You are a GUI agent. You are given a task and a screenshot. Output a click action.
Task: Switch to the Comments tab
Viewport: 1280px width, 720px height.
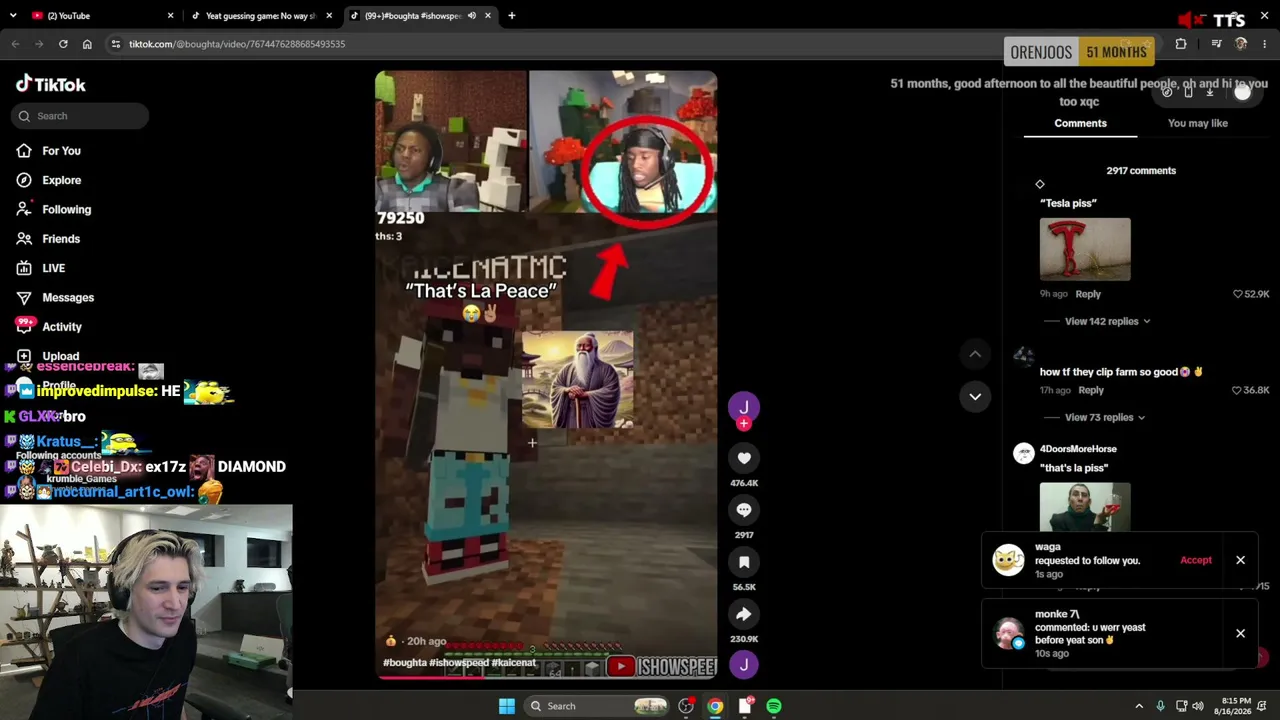tap(1080, 123)
